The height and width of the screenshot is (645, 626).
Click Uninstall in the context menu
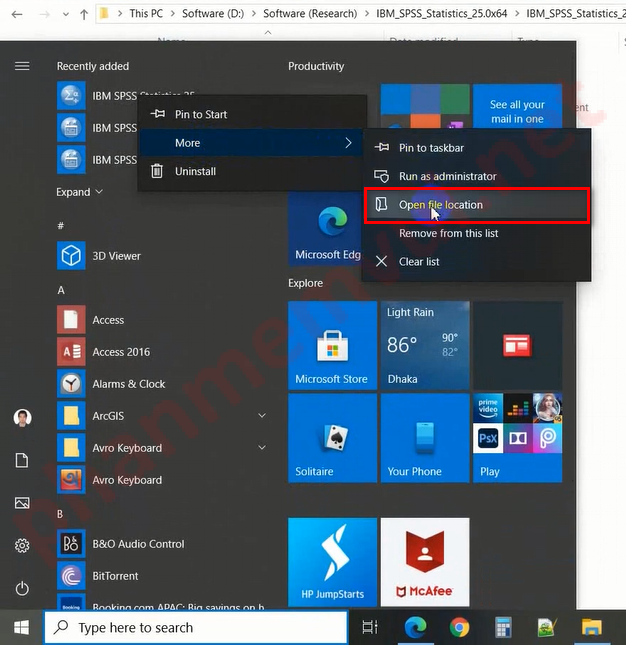(195, 172)
